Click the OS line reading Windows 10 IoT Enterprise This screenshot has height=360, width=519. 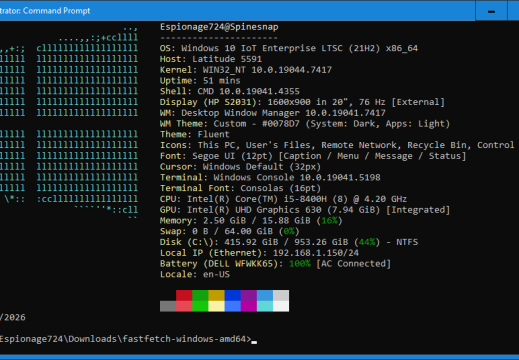(289, 48)
